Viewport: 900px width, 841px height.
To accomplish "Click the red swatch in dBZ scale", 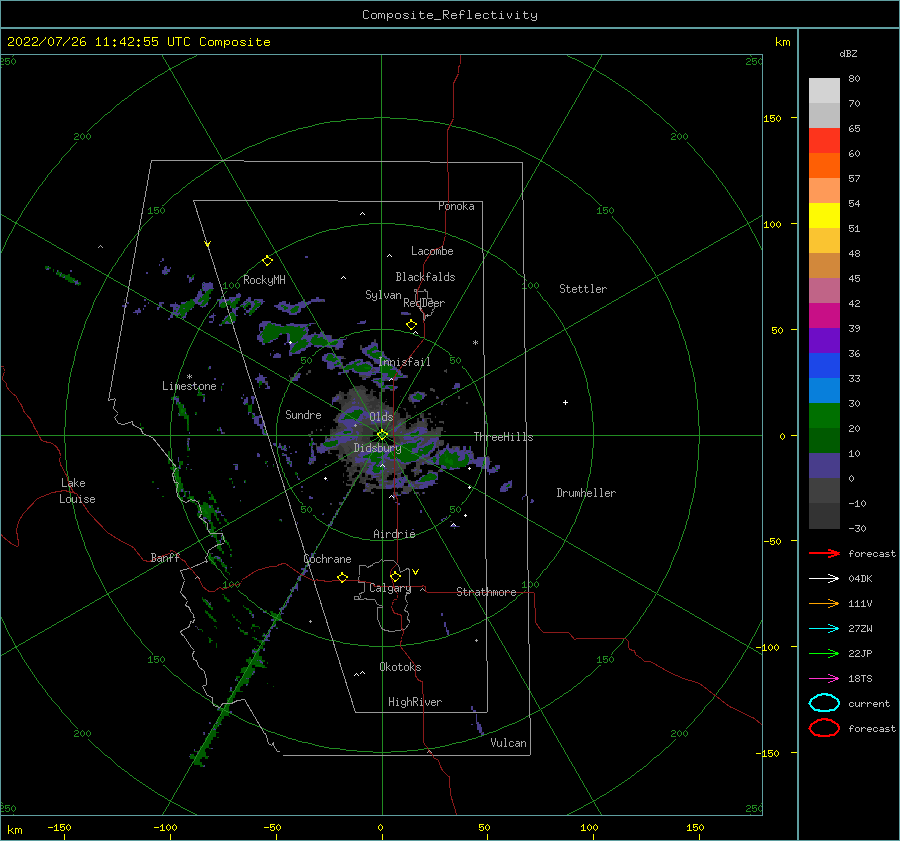I will [x=824, y=140].
